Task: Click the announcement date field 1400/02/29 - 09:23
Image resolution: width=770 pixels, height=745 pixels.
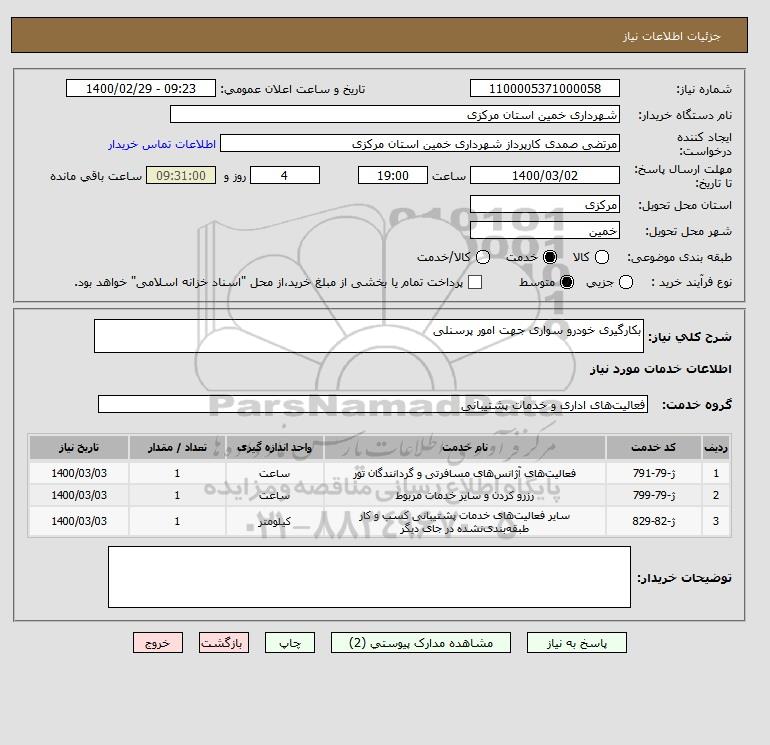Action: tap(141, 88)
